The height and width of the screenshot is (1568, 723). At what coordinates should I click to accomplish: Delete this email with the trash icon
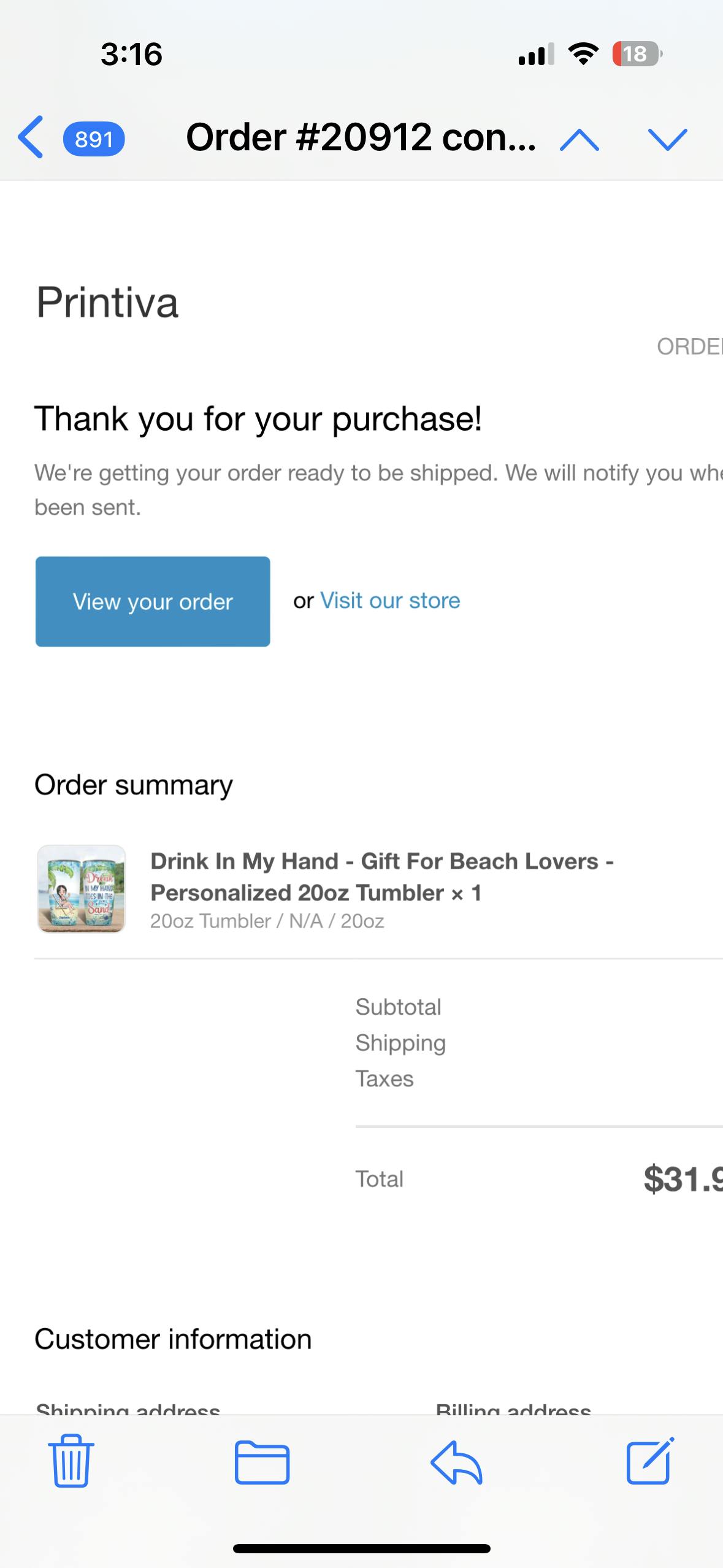coord(71,1461)
